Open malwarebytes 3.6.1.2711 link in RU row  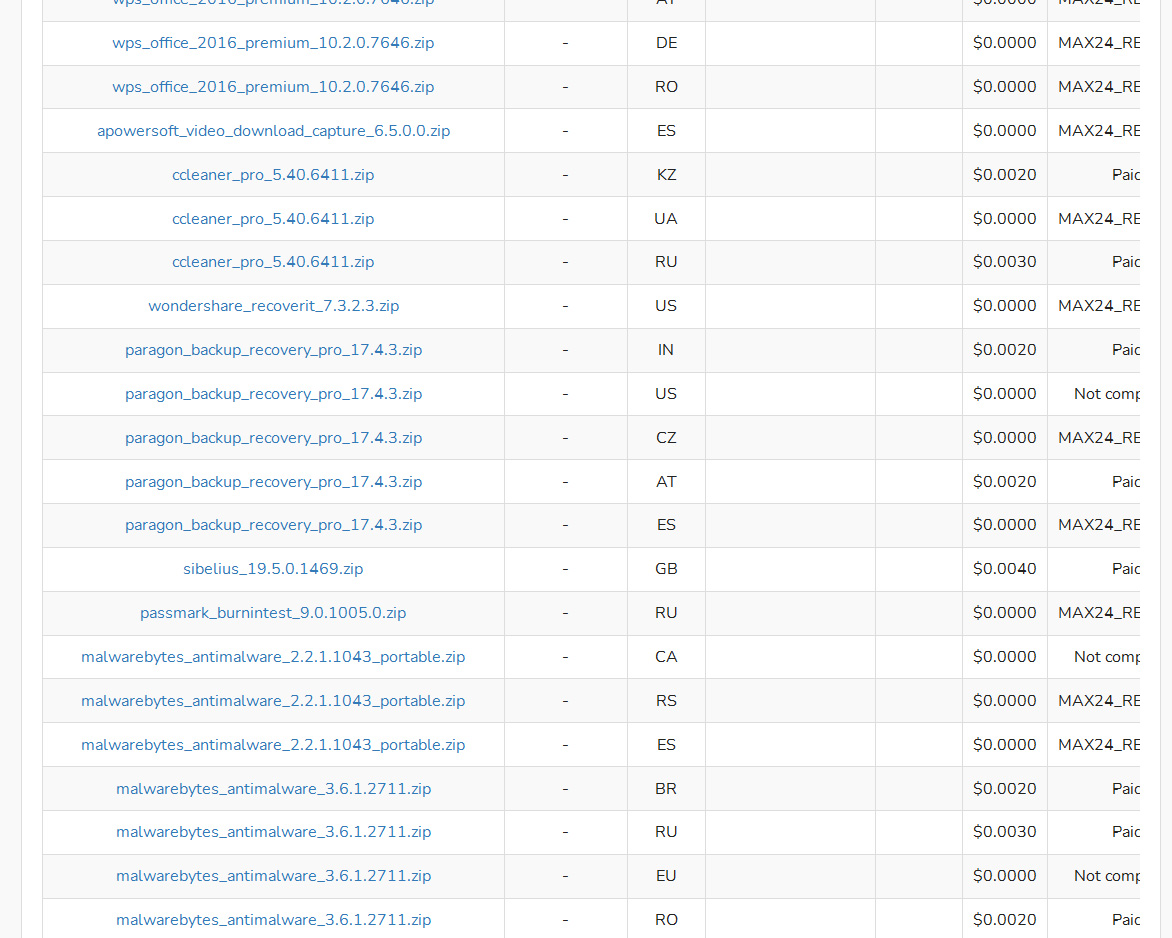(274, 832)
